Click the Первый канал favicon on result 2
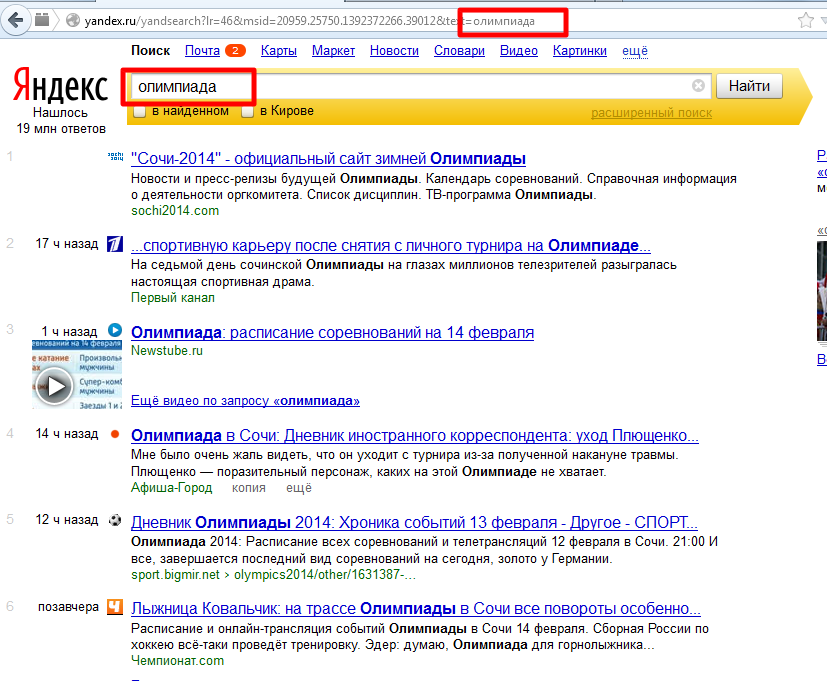The width and height of the screenshot is (827, 681). coord(115,244)
